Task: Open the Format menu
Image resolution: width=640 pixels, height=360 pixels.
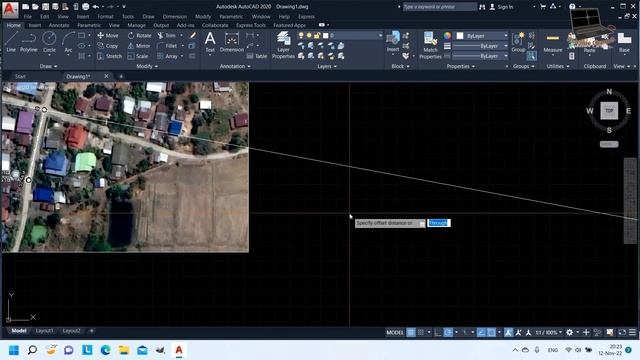Action: (105, 17)
